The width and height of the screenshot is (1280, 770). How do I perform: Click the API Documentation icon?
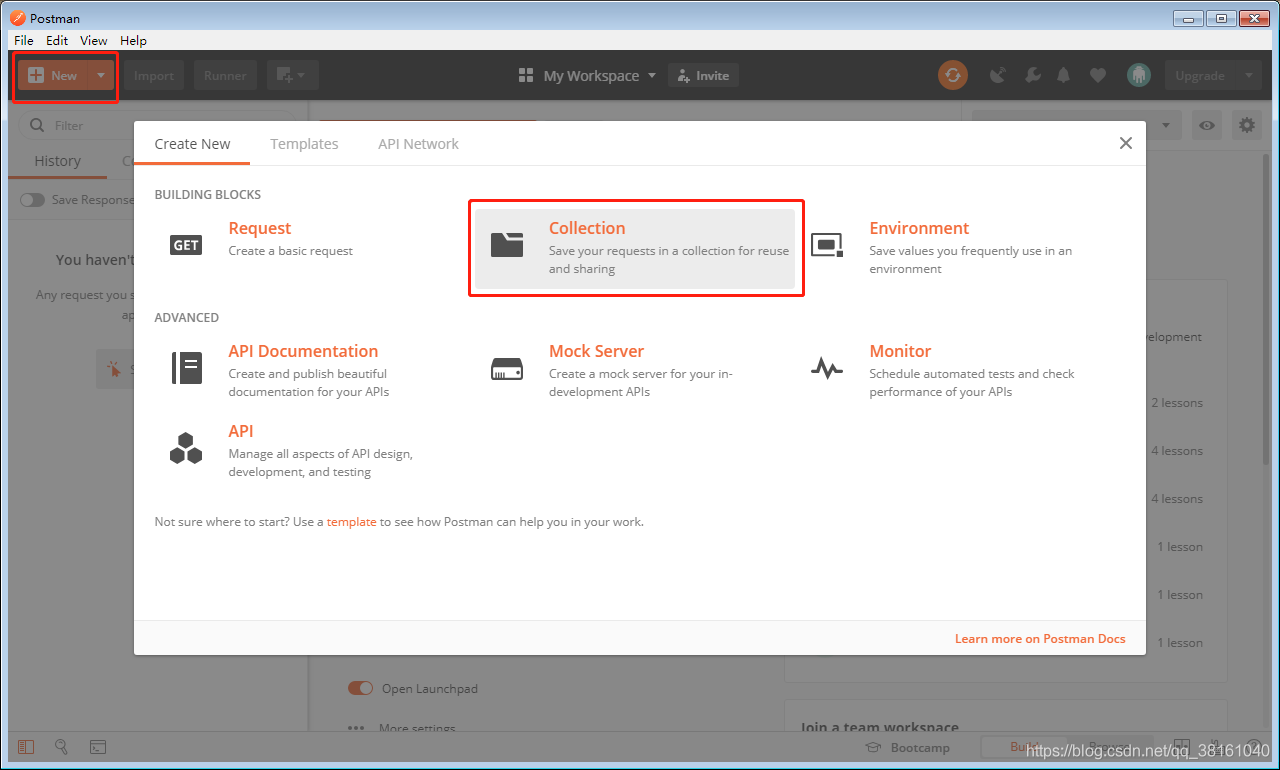click(x=186, y=368)
